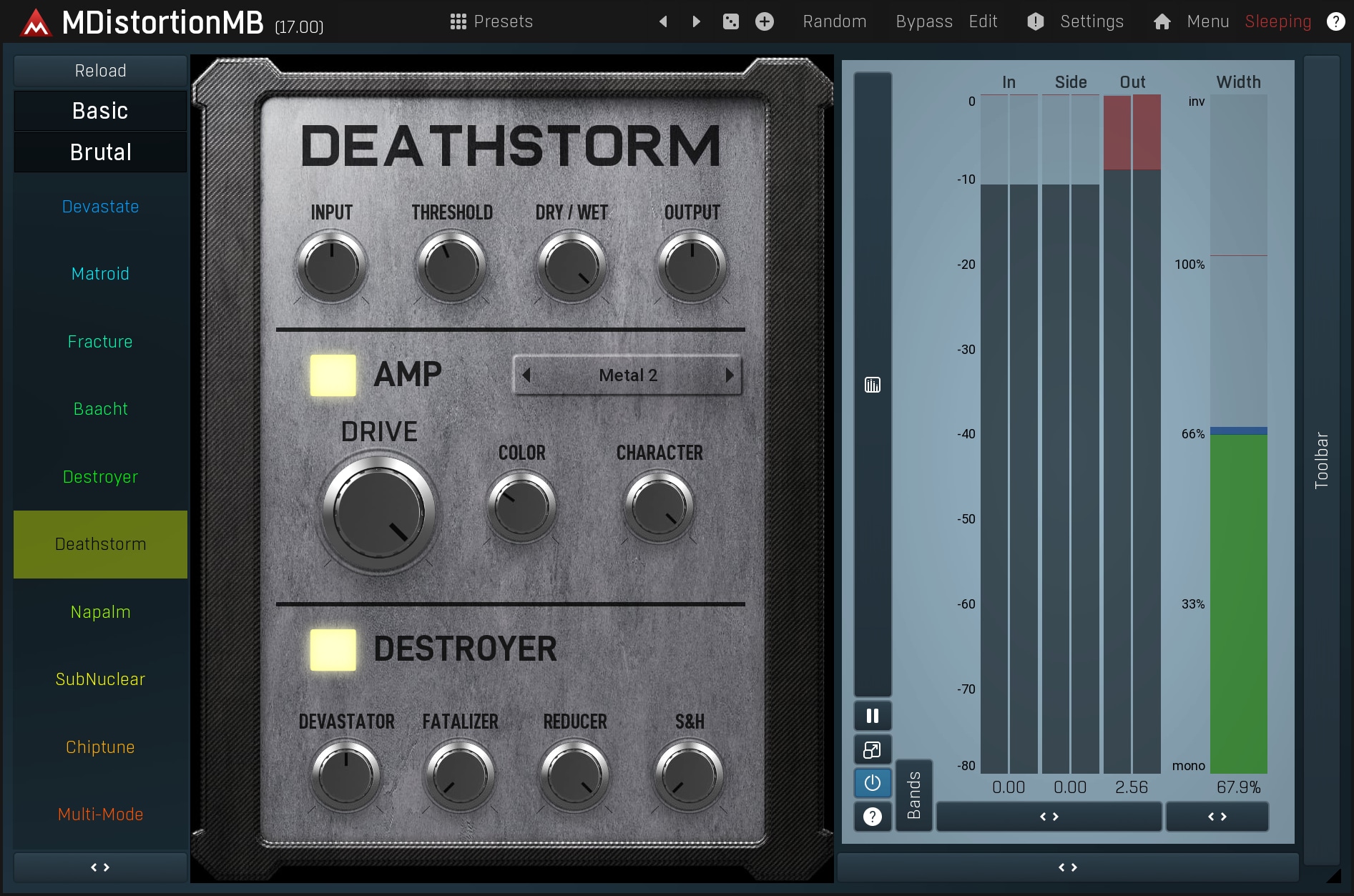1354x896 pixels.
Task: Click the Reload button
Action: pos(100,71)
